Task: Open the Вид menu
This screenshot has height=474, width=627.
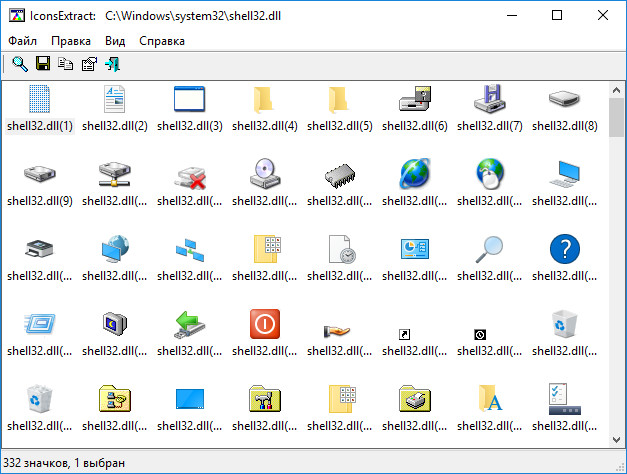Action: pyautogui.click(x=115, y=41)
